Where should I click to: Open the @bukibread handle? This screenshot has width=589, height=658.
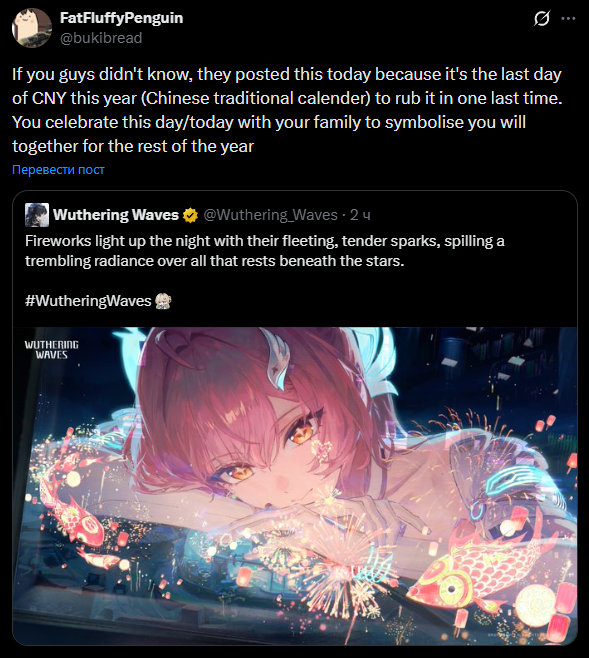pos(101,38)
